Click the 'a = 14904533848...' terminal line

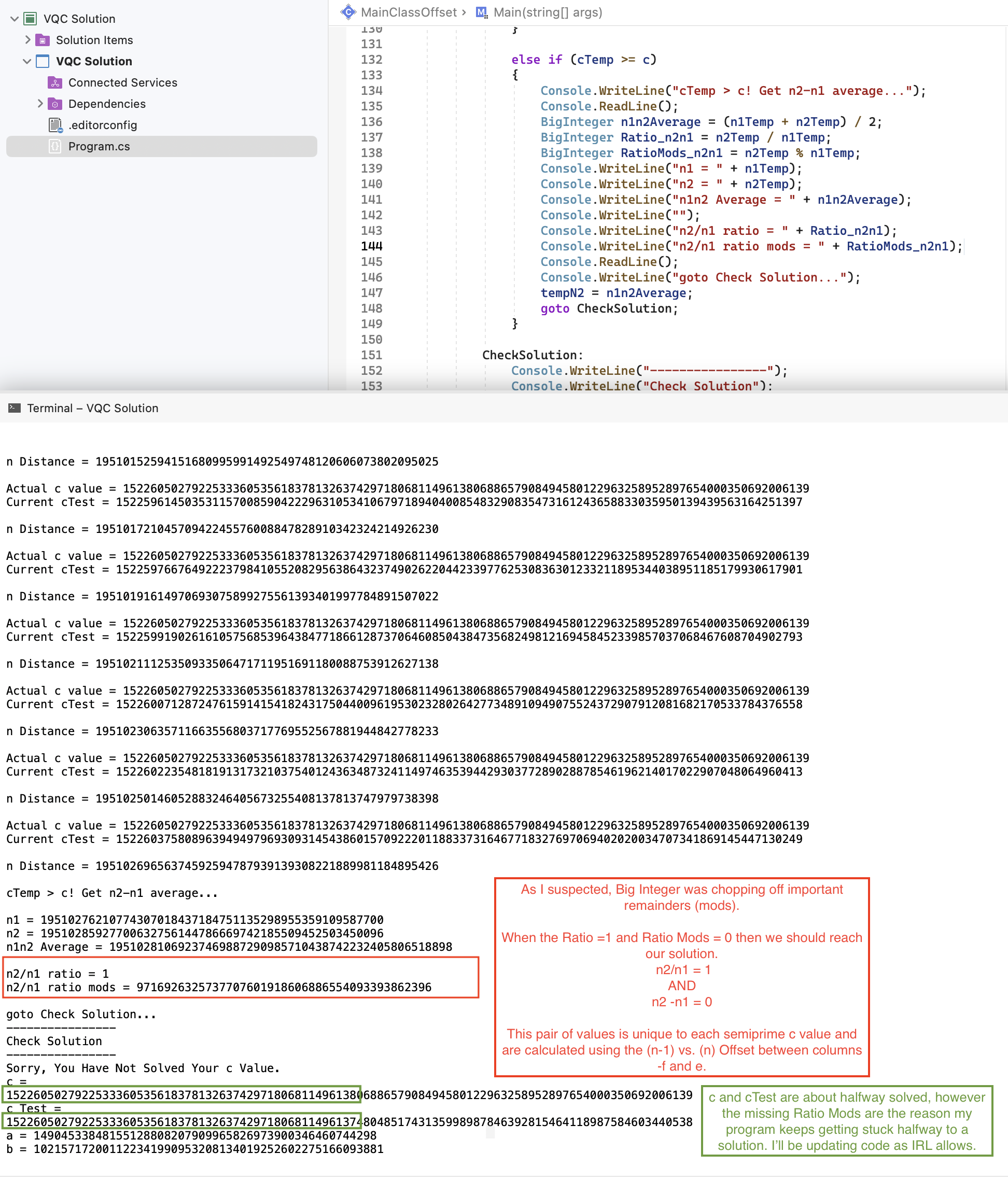coord(191,1135)
